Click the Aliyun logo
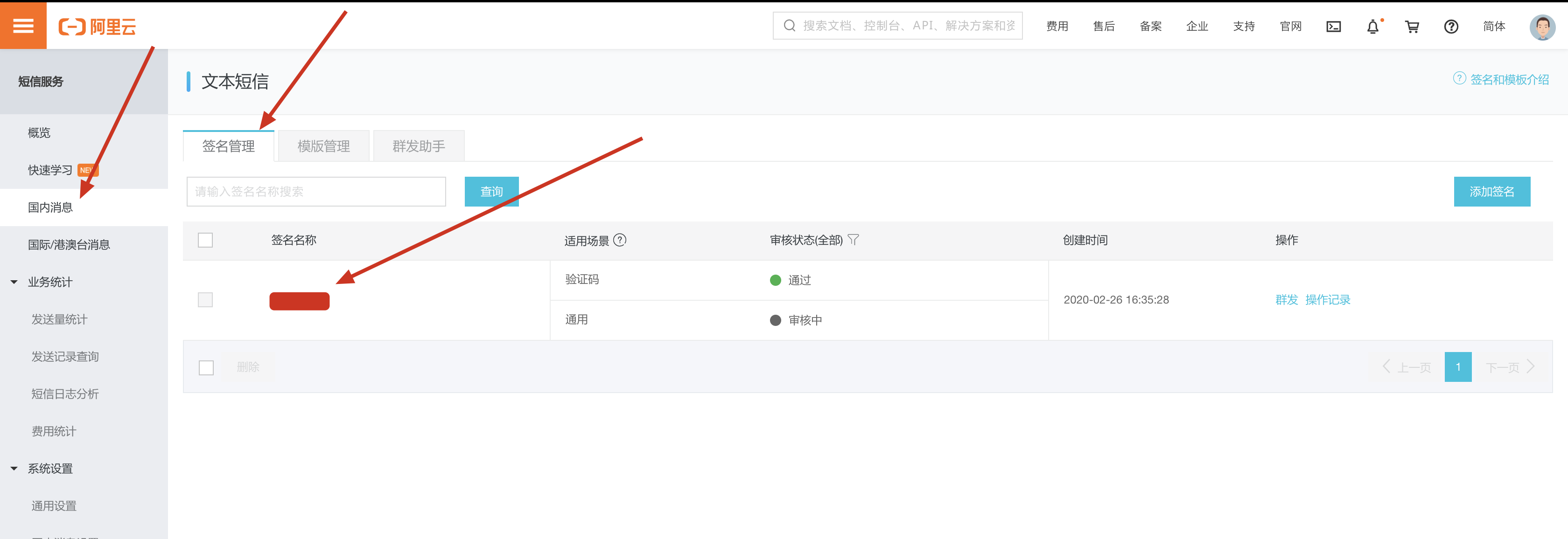The height and width of the screenshot is (539, 1568). [98, 26]
